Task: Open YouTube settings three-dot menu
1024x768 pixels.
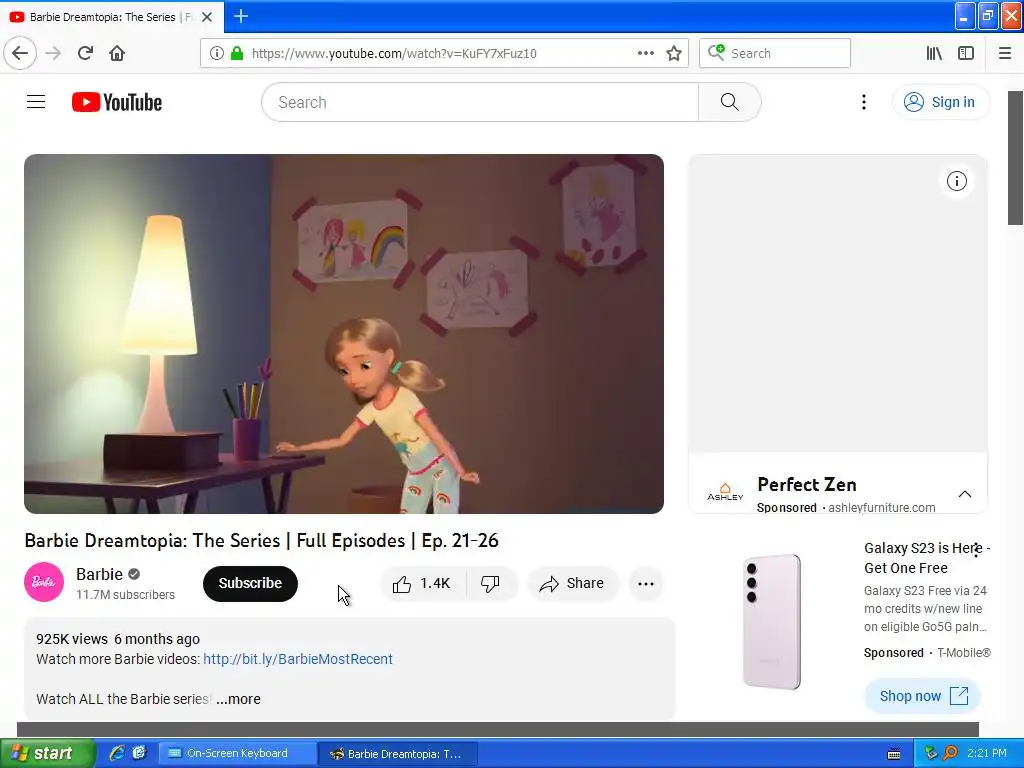Action: 863,102
